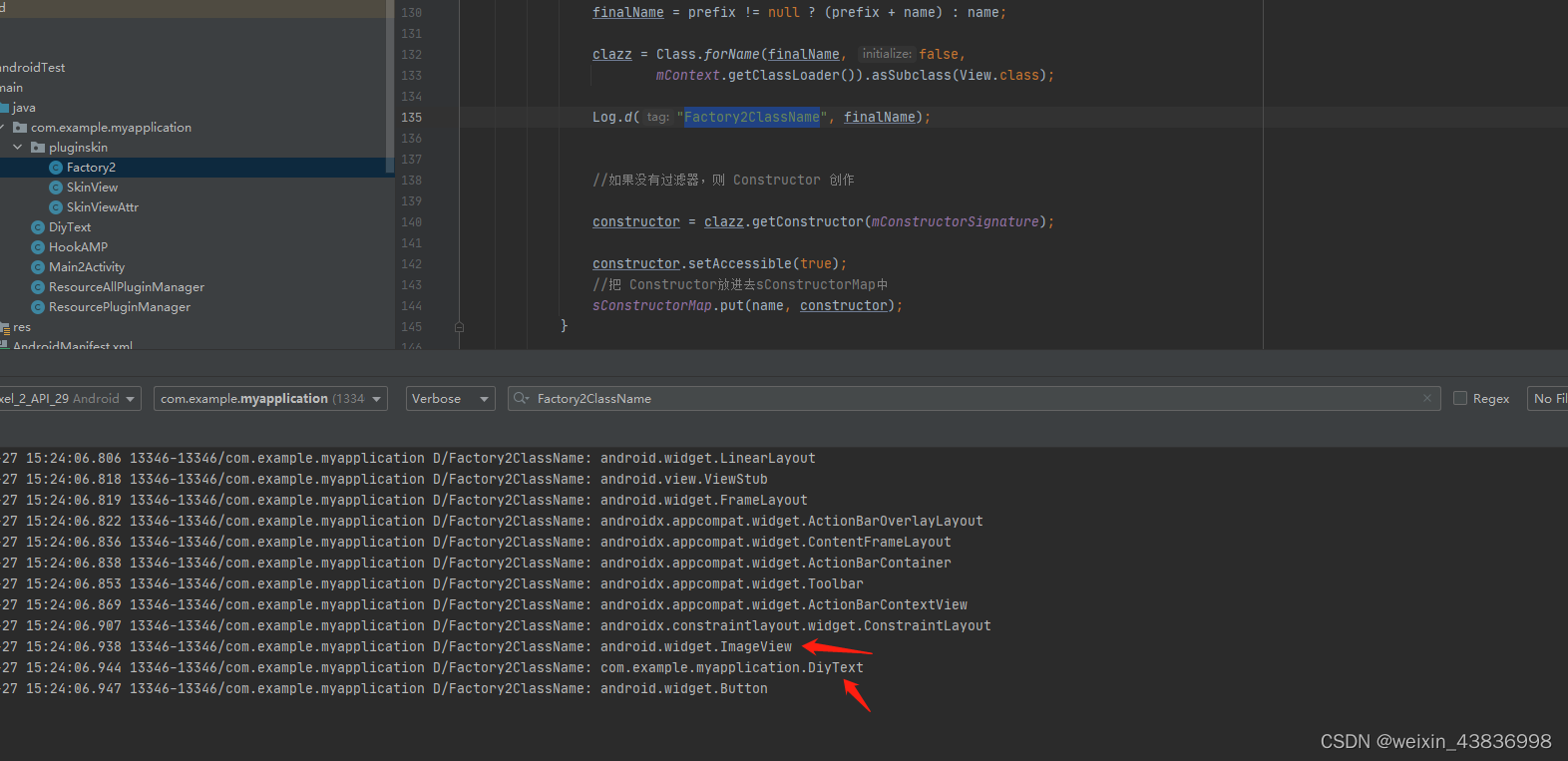Select the androidTest folder
The width and height of the screenshot is (1568, 761).
(x=32, y=68)
